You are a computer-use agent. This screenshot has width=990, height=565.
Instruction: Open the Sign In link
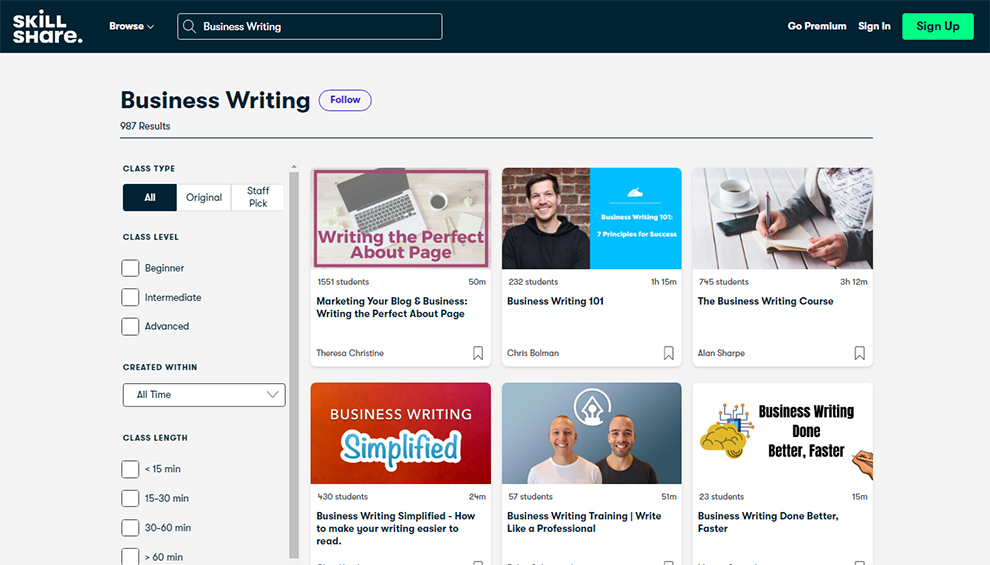(x=874, y=26)
